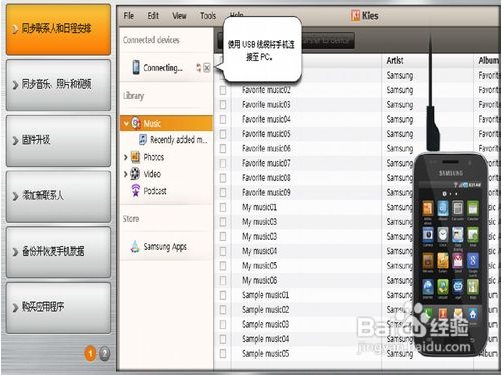
Task: Select the Video library label
Action: tap(152, 174)
